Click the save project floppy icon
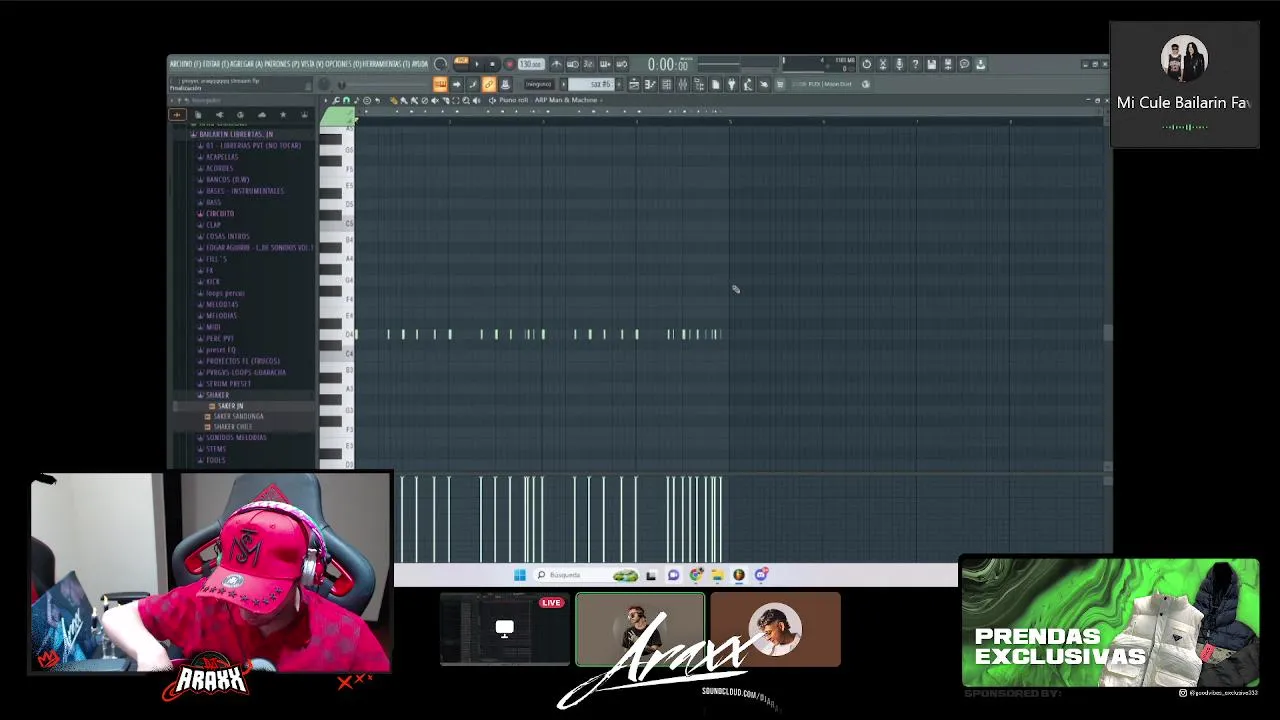This screenshot has width=1280, height=720. [932, 64]
